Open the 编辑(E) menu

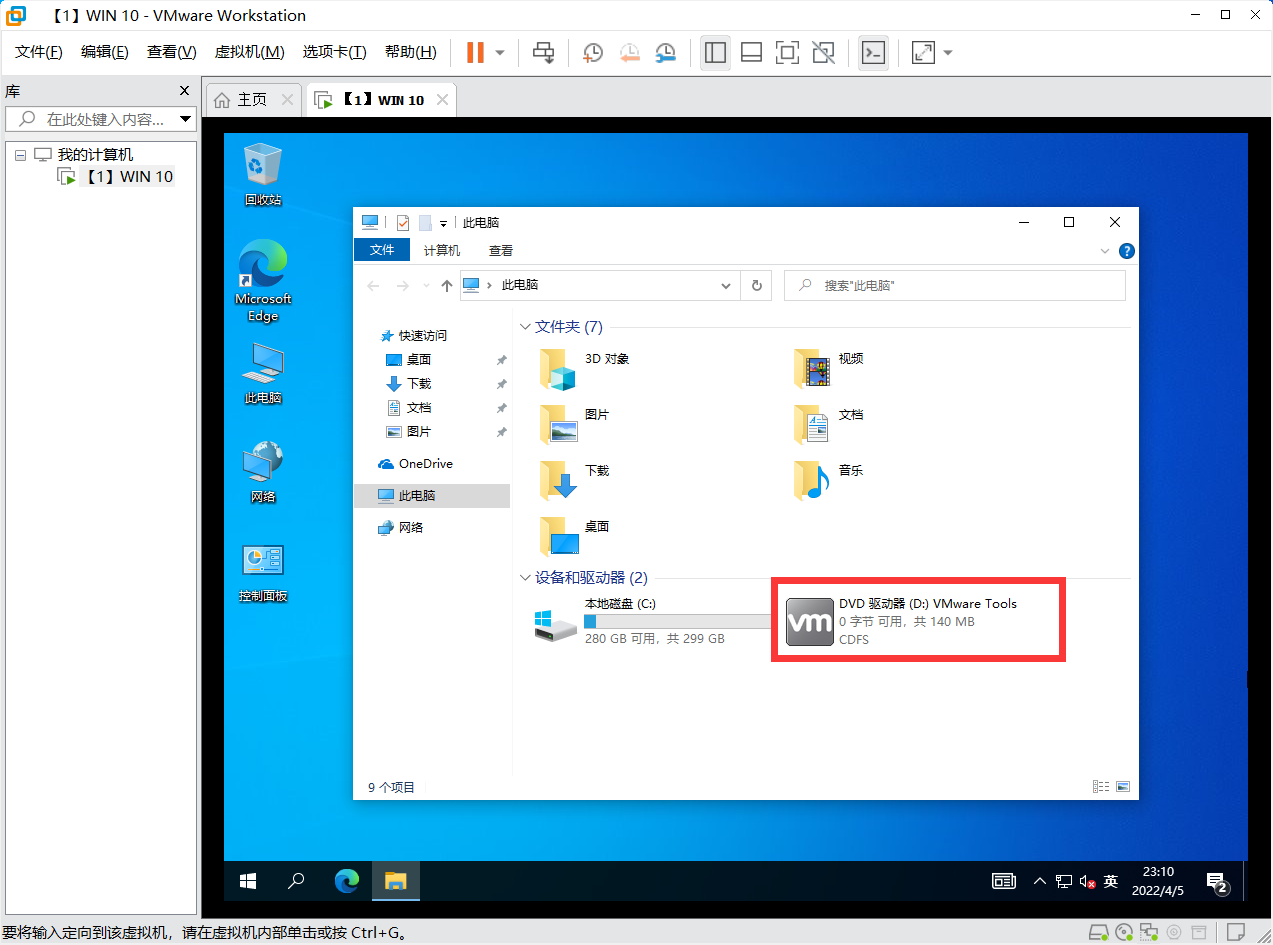(105, 52)
